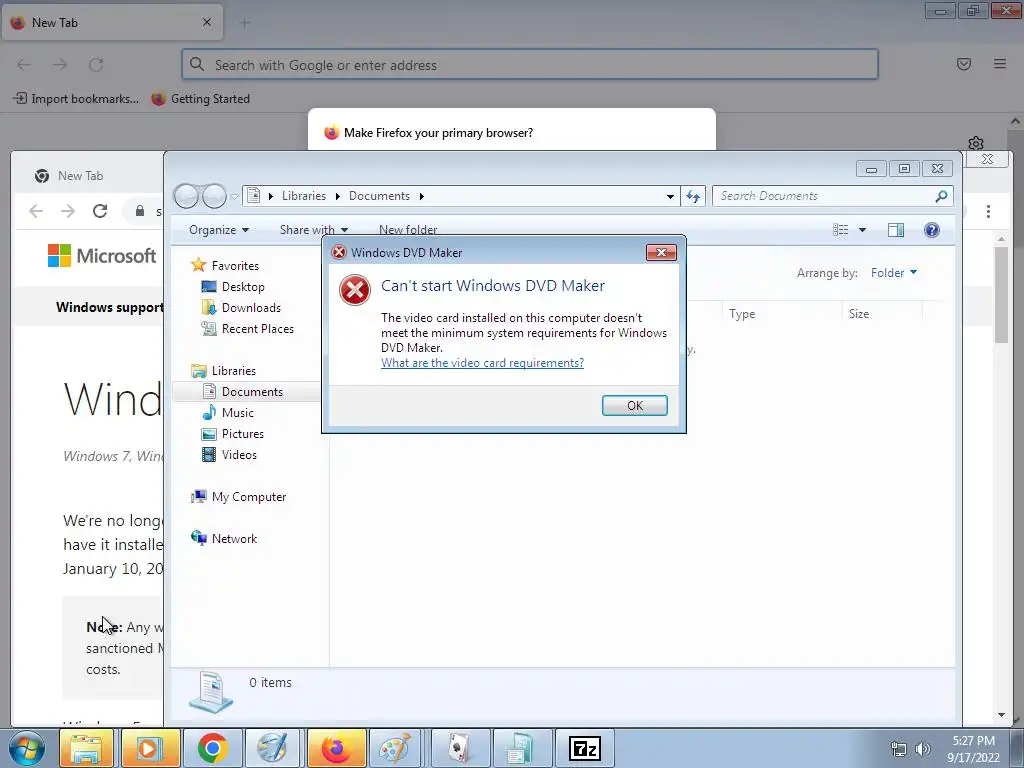Select Libraries in the navigation pane
The image size is (1024, 768).
(x=233, y=371)
